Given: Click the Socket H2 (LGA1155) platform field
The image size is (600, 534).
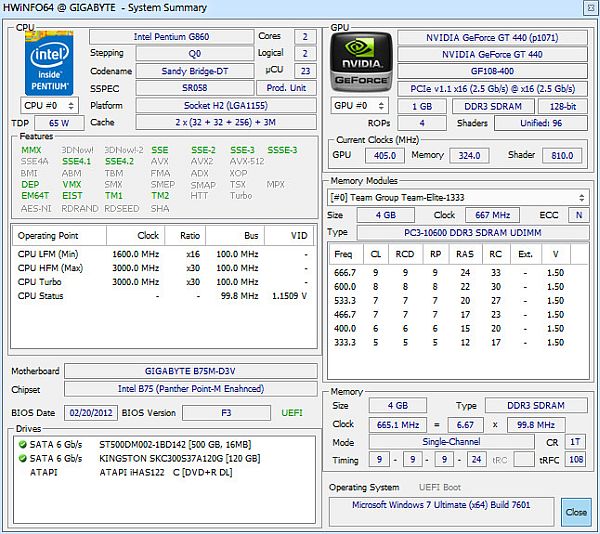Looking at the screenshot, I should [x=226, y=106].
